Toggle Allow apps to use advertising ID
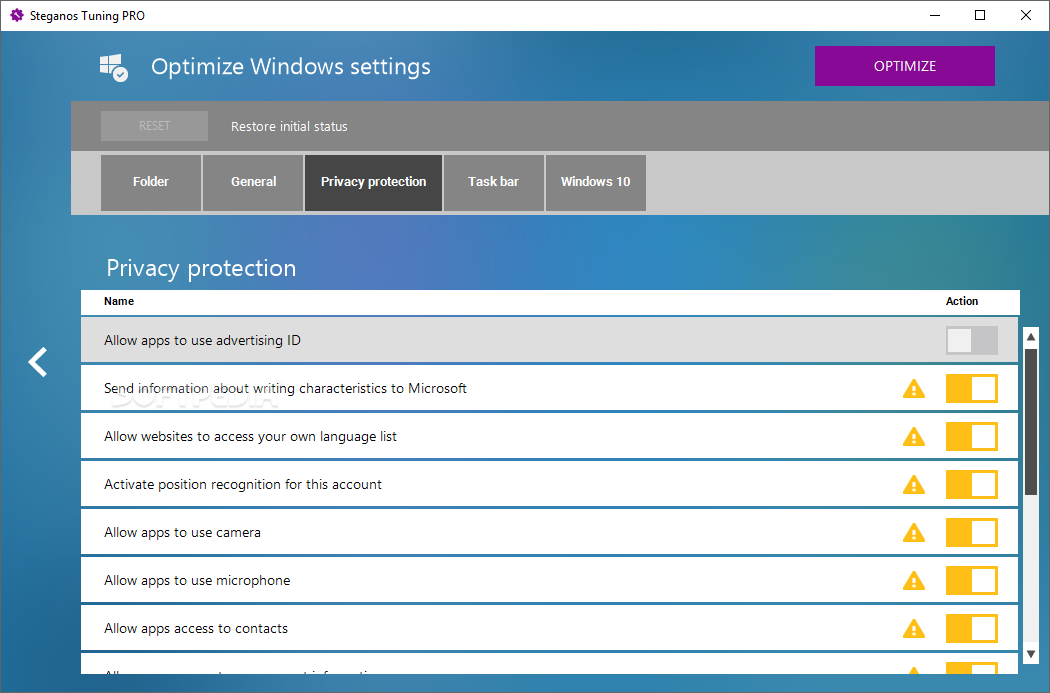1050x693 pixels. (x=972, y=340)
